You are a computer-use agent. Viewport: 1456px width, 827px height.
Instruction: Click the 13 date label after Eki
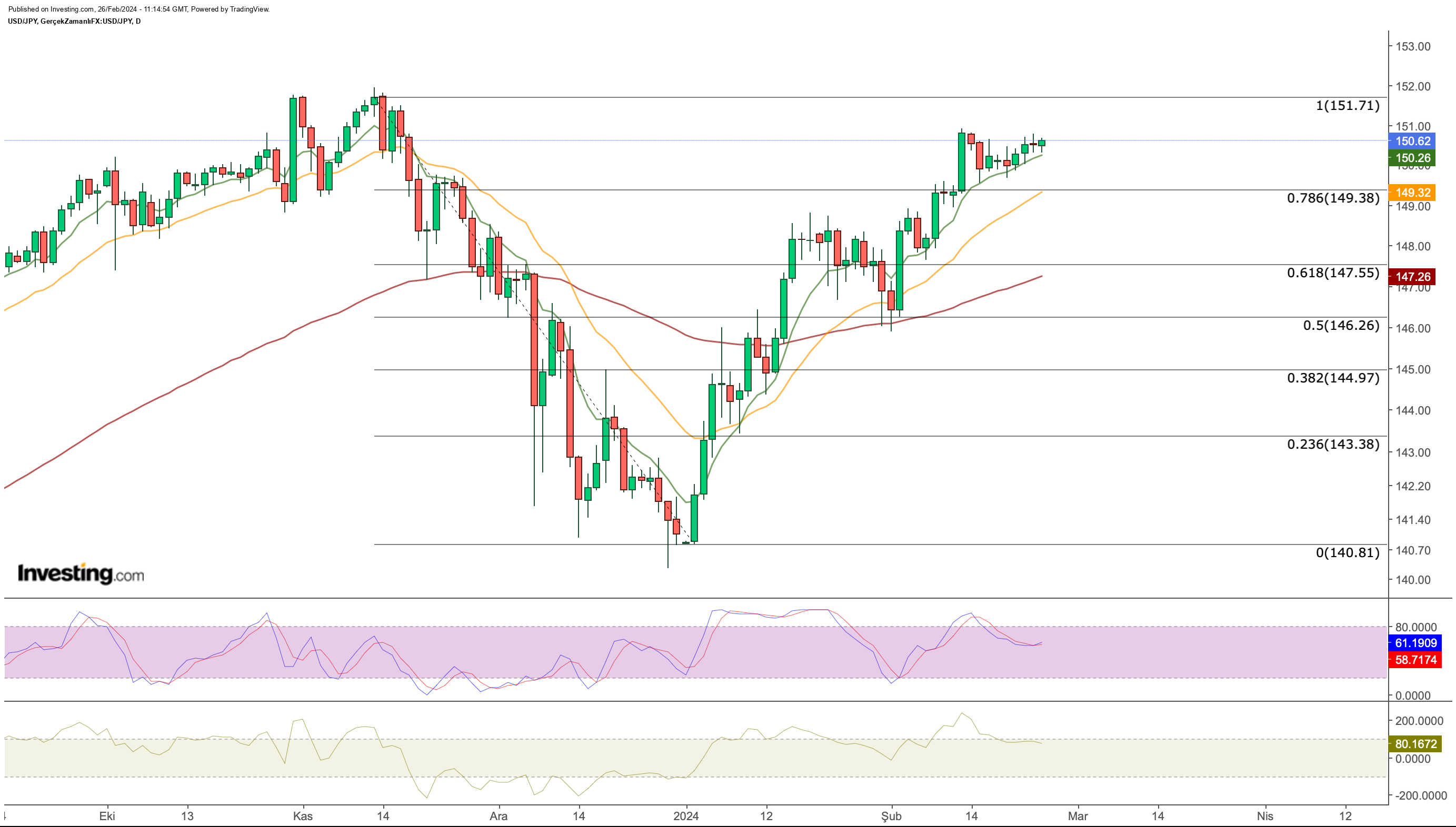187,816
